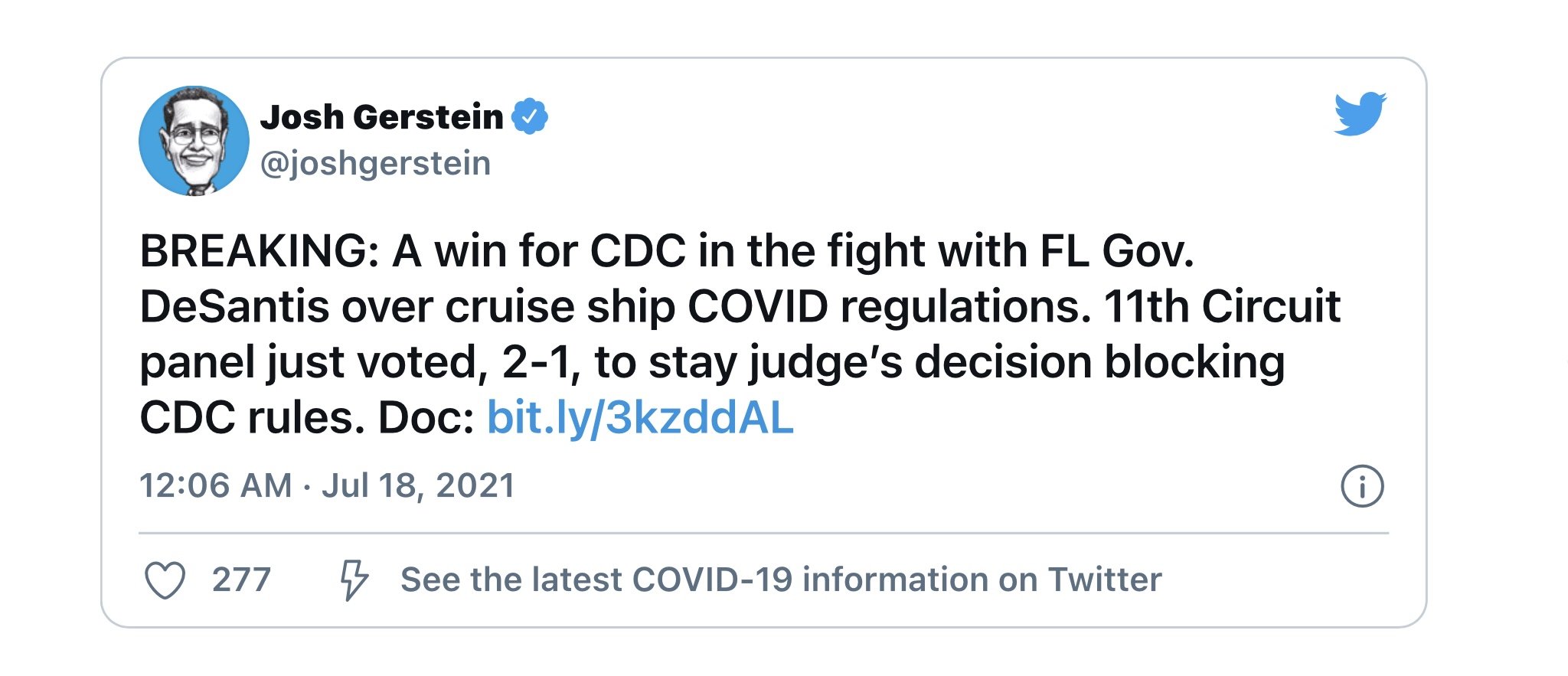Open the 12:06 AM timestamp
This screenshot has height=676, width=1568.
click(x=216, y=485)
